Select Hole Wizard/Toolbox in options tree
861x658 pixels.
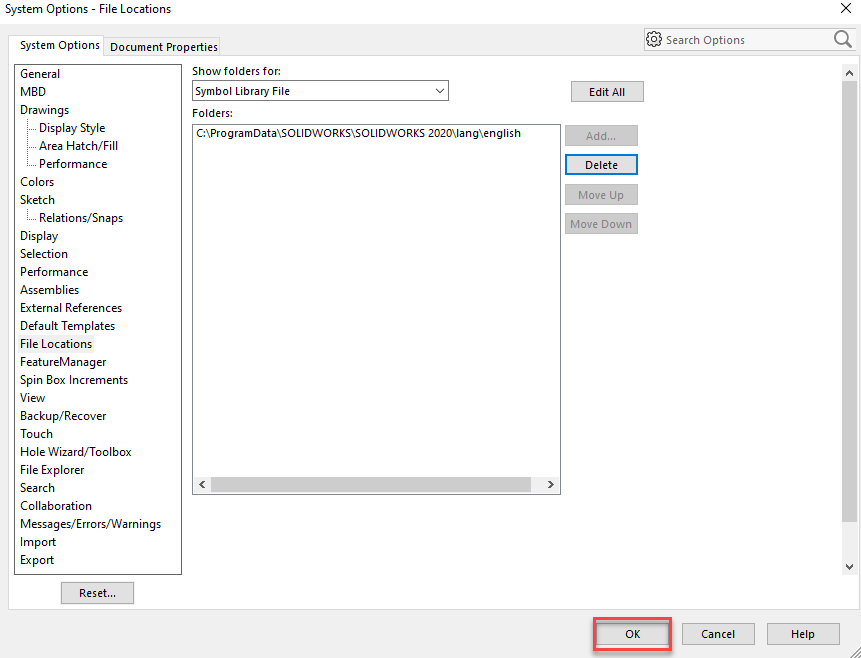click(x=76, y=452)
